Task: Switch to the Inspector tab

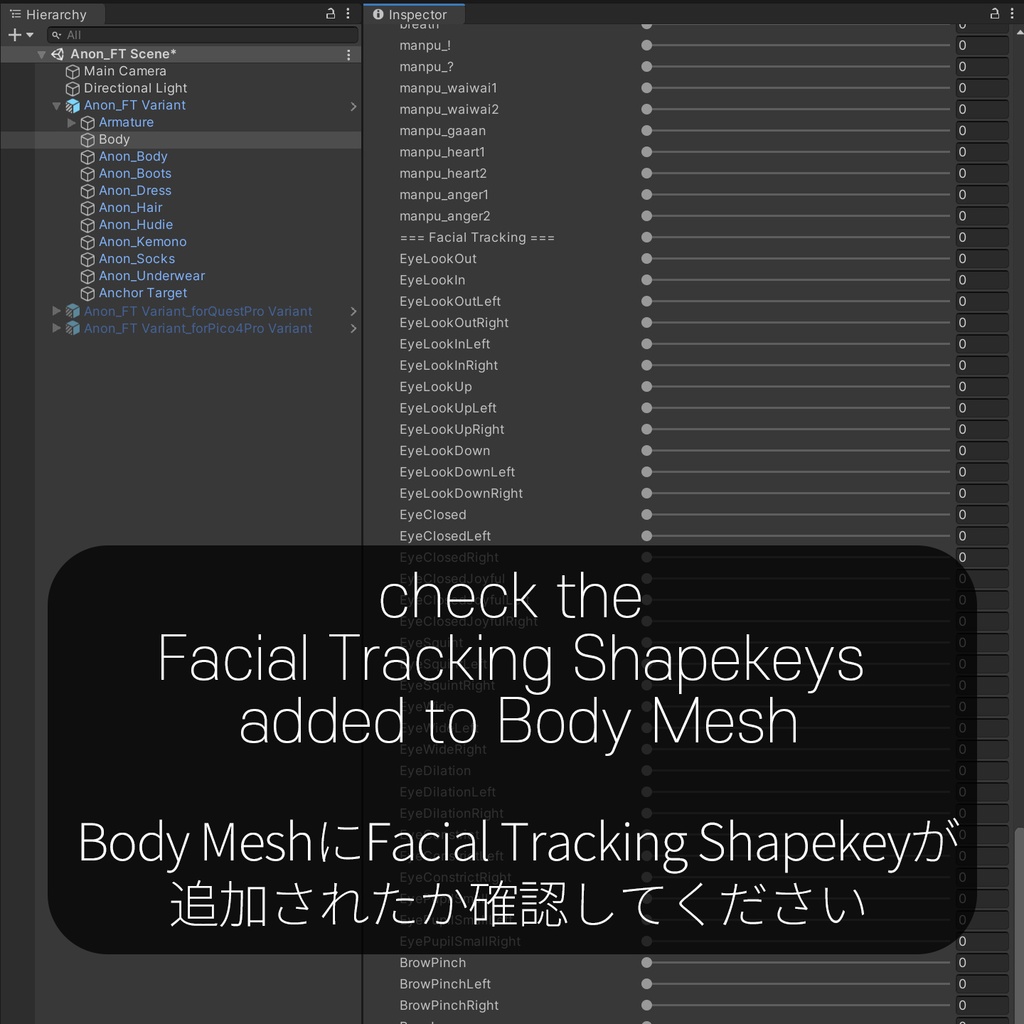Action: (x=413, y=14)
